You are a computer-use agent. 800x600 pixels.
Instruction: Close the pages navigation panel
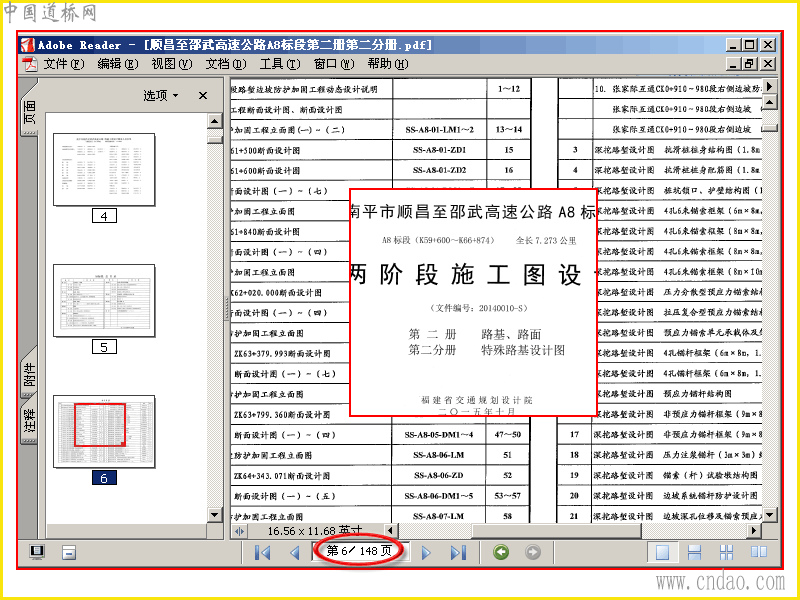coord(203,95)
